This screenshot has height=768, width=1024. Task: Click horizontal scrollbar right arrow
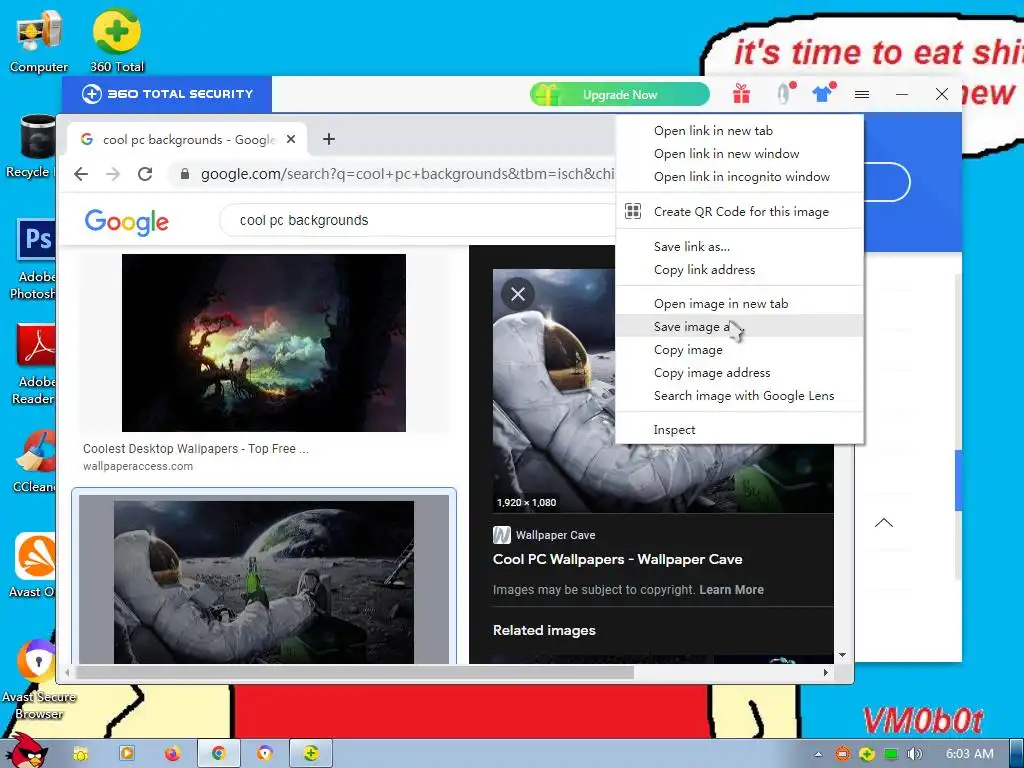click(826, 672)
